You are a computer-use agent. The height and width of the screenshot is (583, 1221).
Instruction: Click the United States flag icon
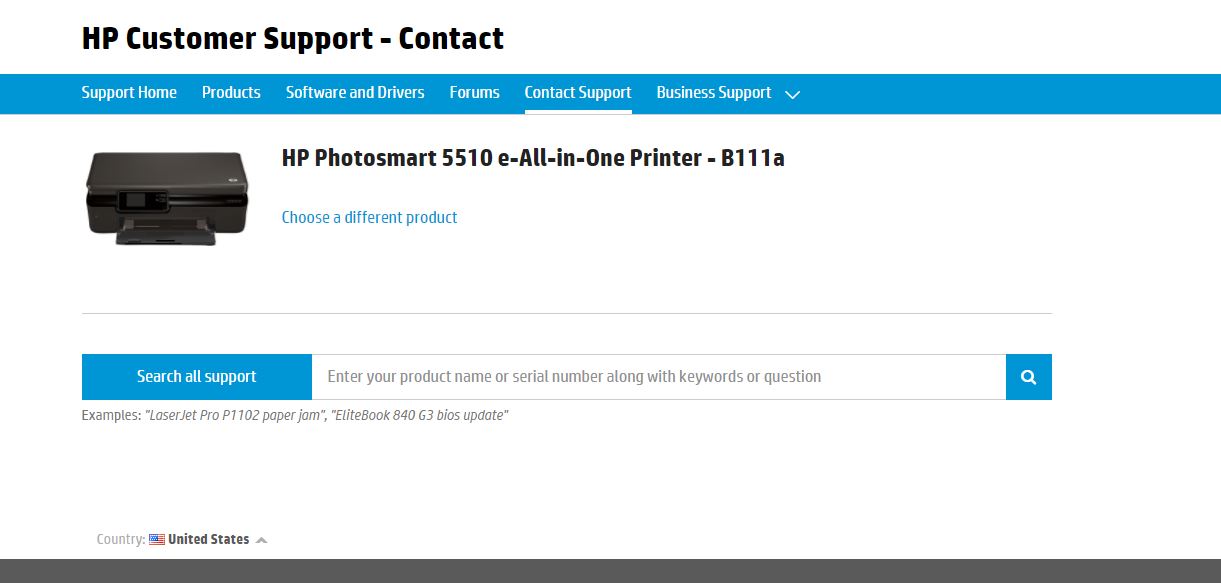coord(157,539)
